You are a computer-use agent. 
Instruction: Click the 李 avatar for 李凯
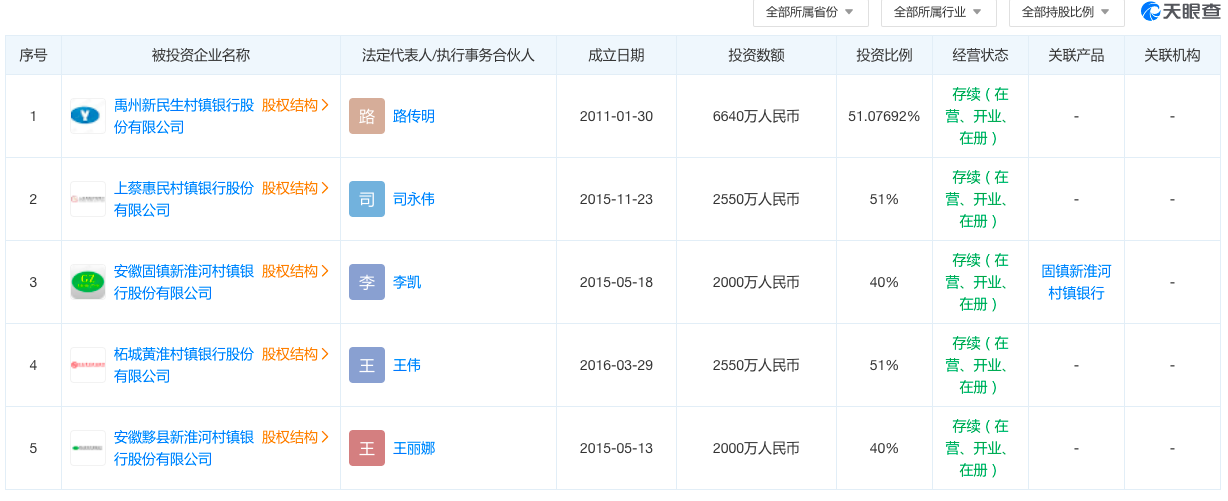point(366,282)
